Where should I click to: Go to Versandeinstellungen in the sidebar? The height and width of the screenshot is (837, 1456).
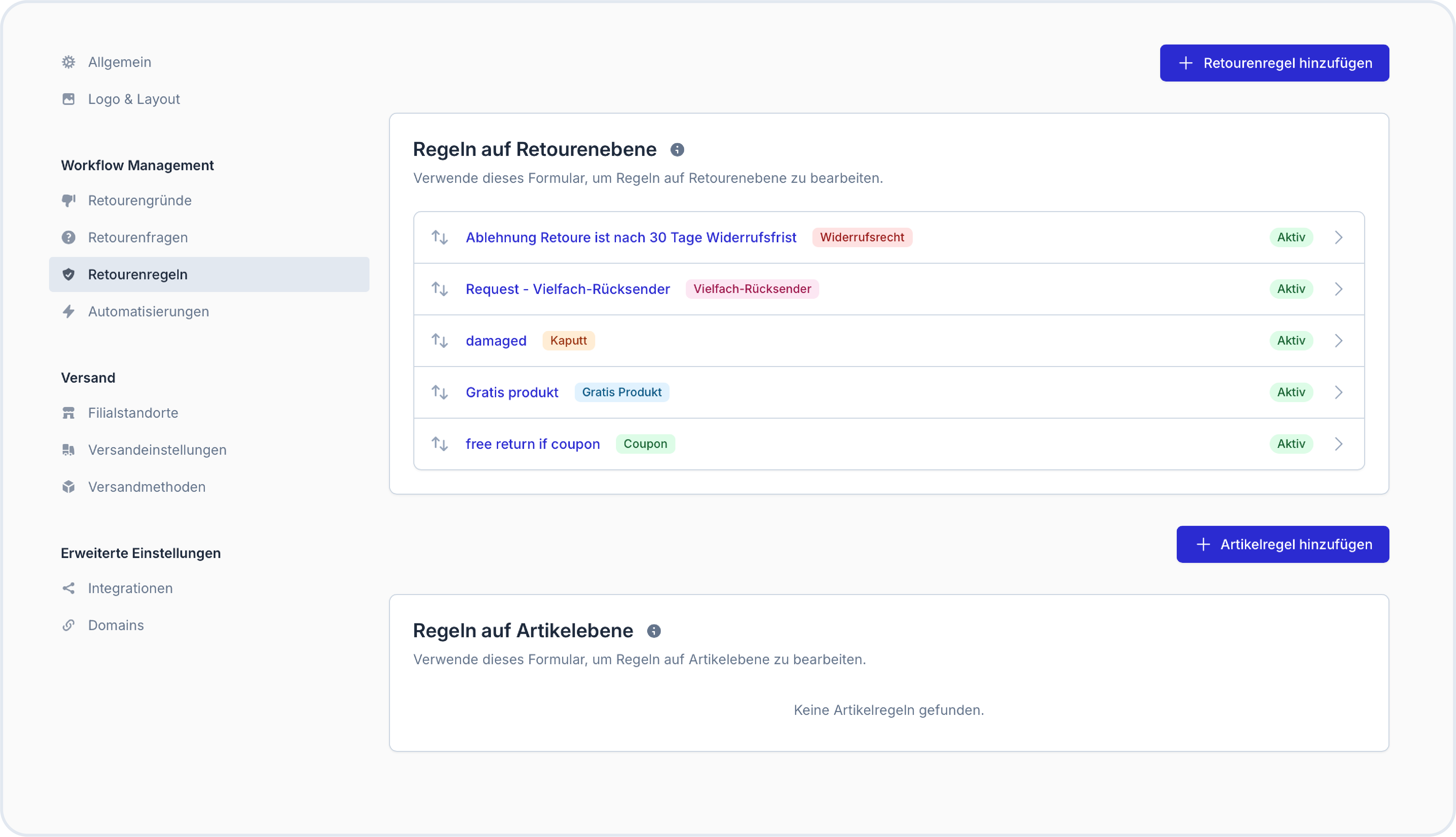pyautogui.click(x=157, y=450)
